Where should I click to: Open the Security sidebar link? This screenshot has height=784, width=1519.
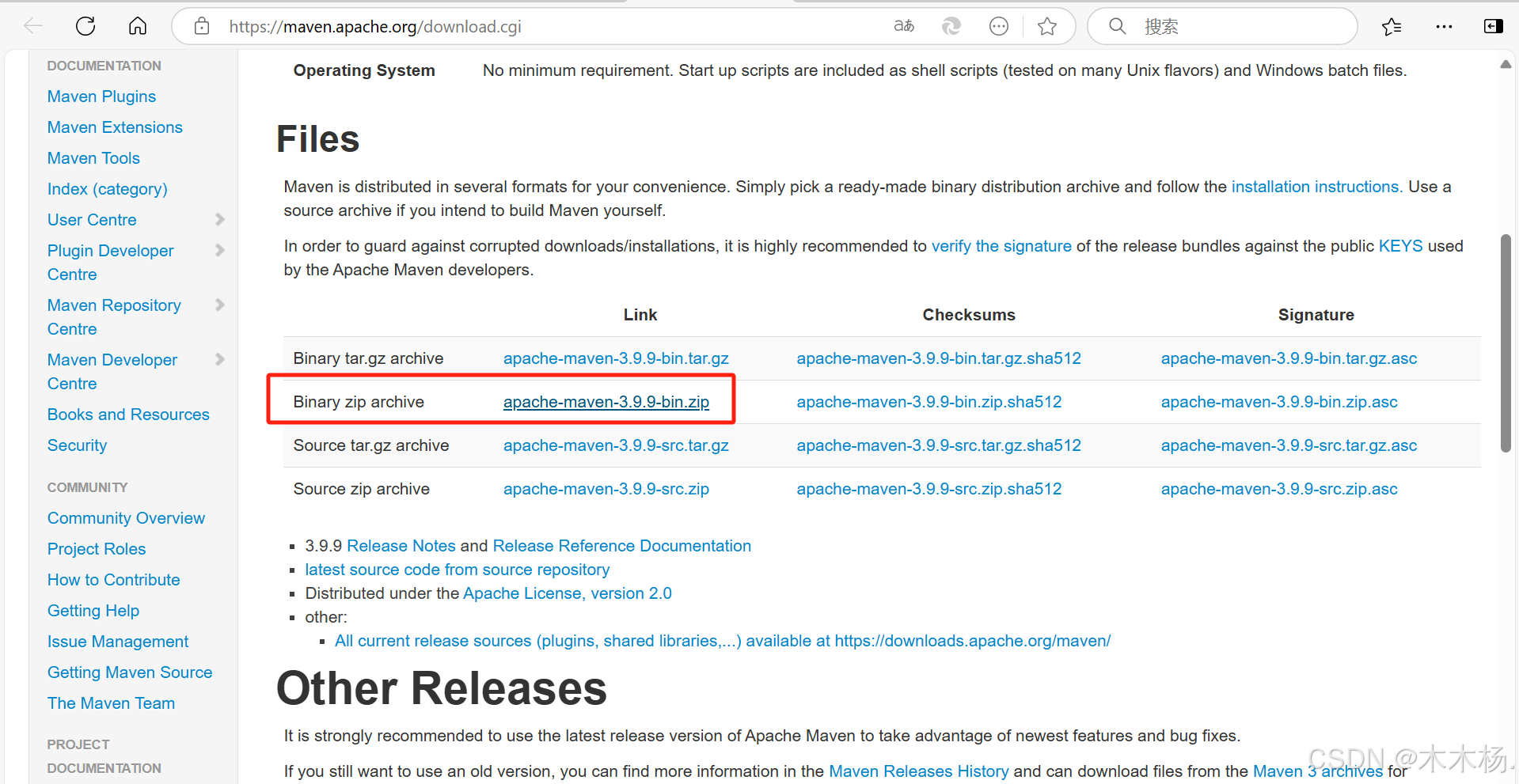pyautogui.click(x=77, y=445)
